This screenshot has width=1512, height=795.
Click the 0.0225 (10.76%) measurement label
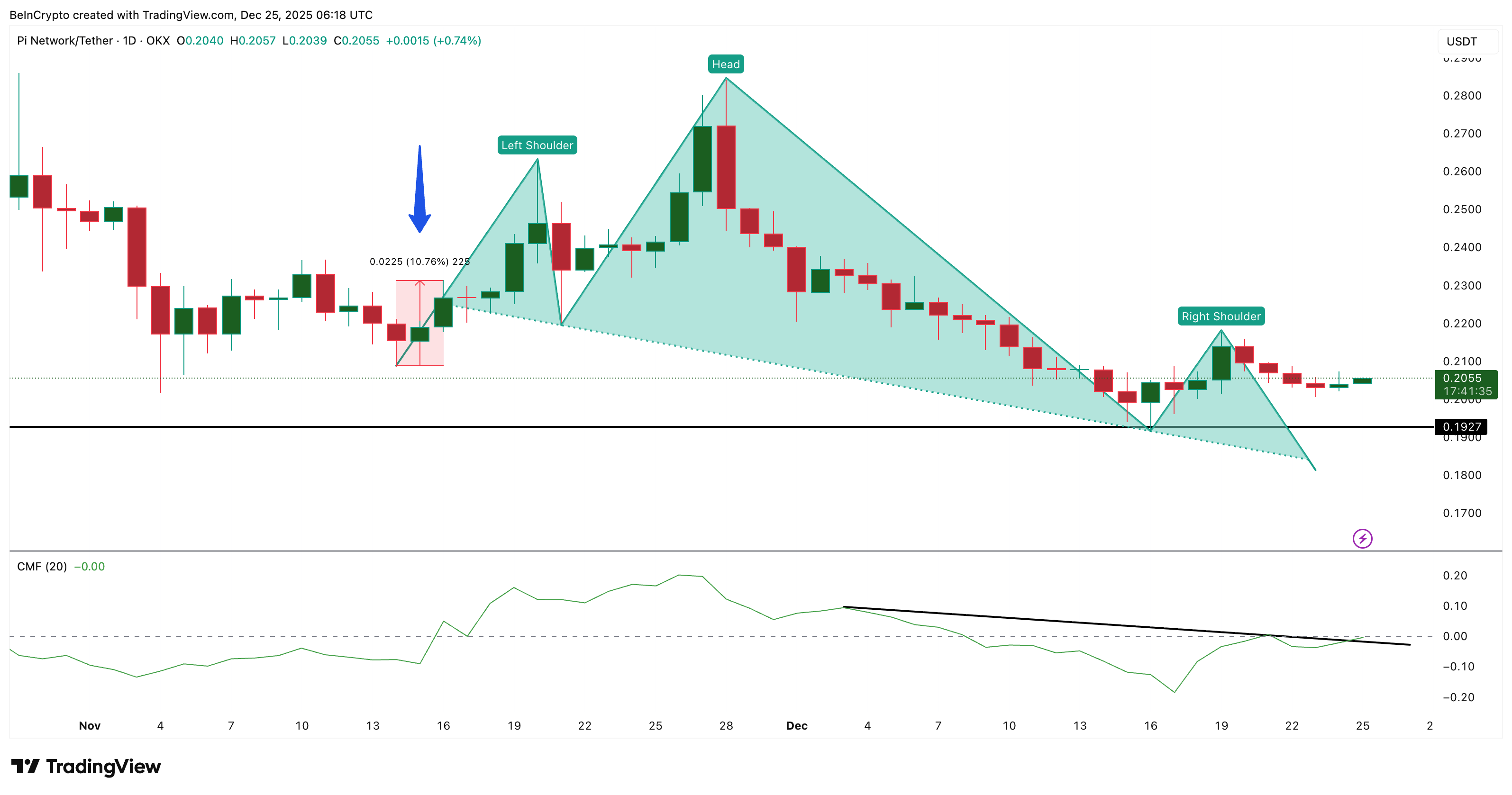[419, 262]
